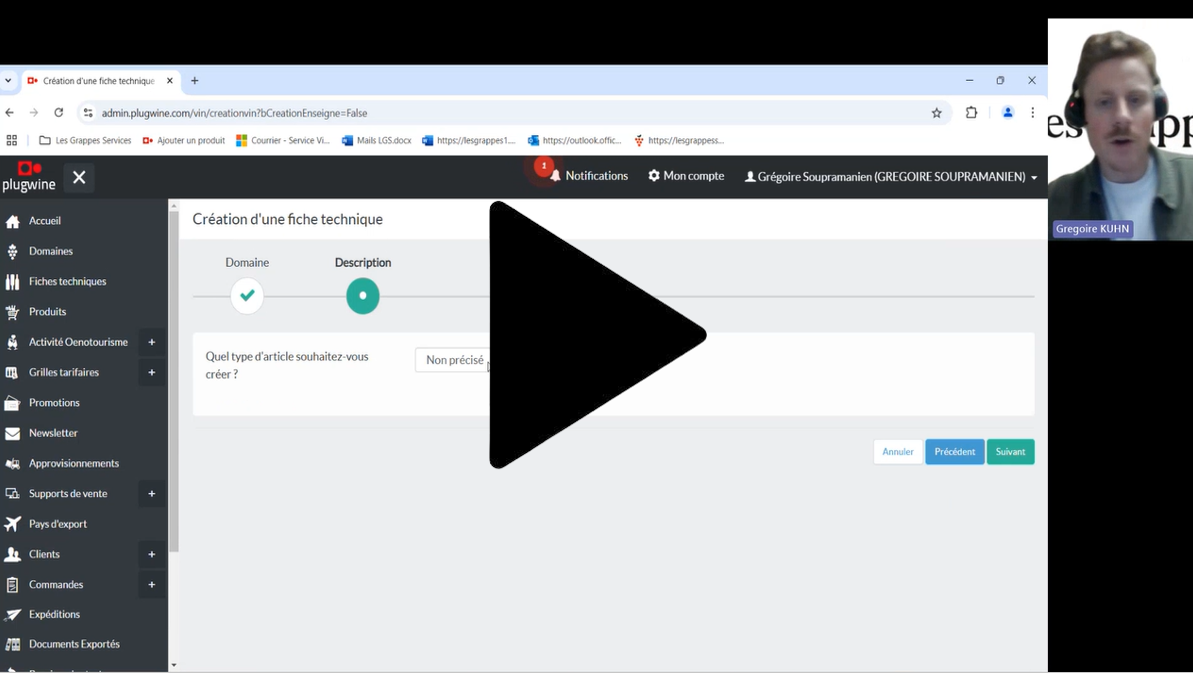
Task: Open the Chrome profile avatar icon
Action: point(1008,113)
